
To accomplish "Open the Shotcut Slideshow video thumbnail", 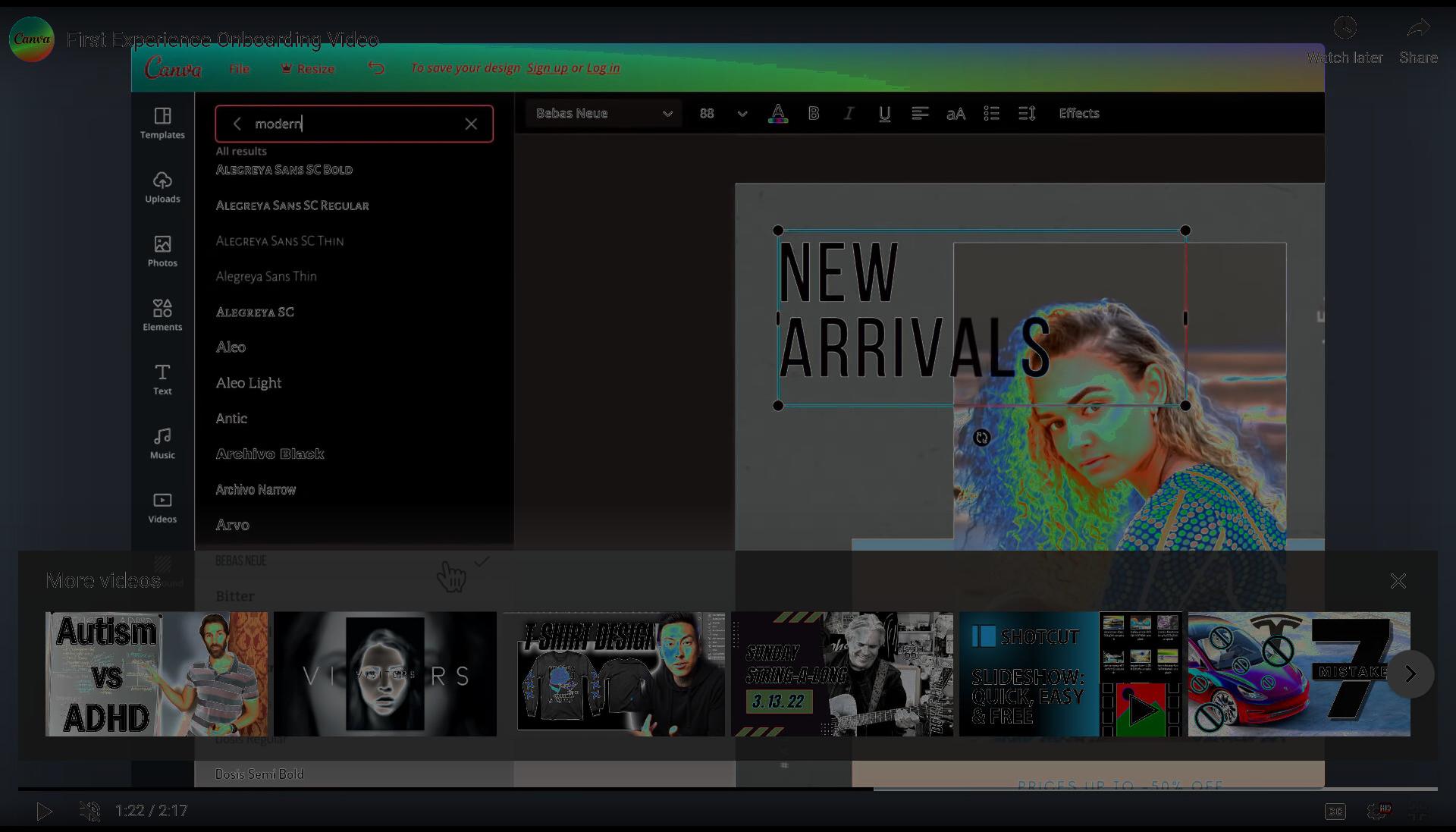I will click(x=1070, y=674).
